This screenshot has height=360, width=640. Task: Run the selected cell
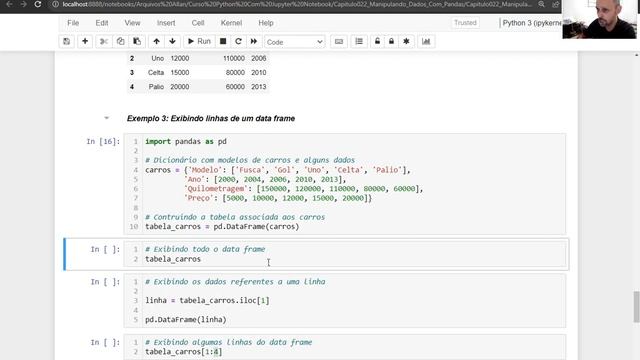pos(199,42)
